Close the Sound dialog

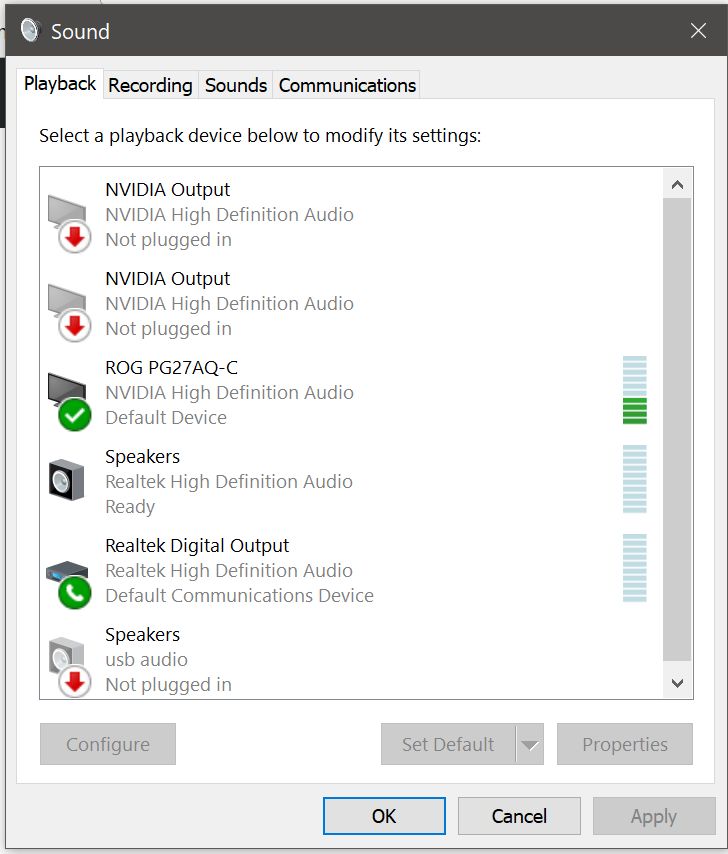(698, 30)
